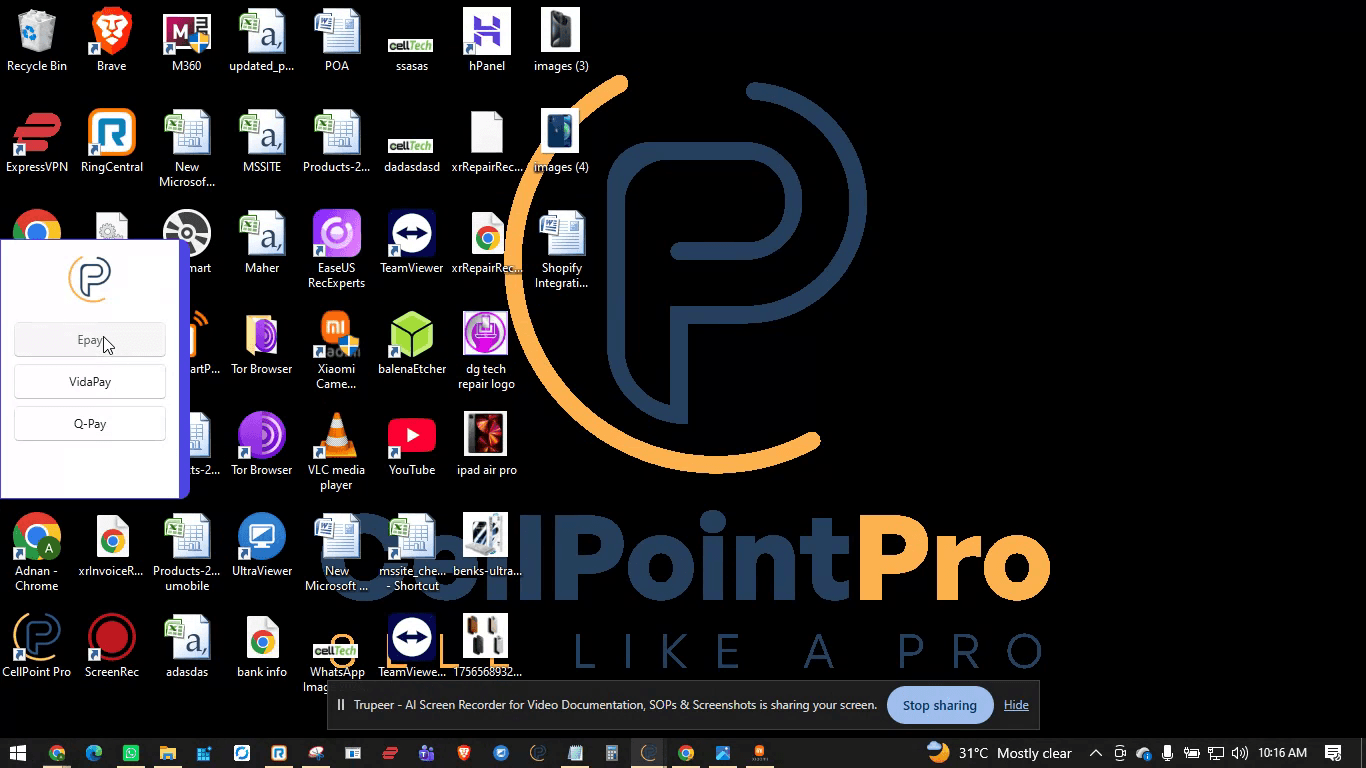Open the images (4) file
This screenshot has width=1366, height=768.
coord(561,142)
